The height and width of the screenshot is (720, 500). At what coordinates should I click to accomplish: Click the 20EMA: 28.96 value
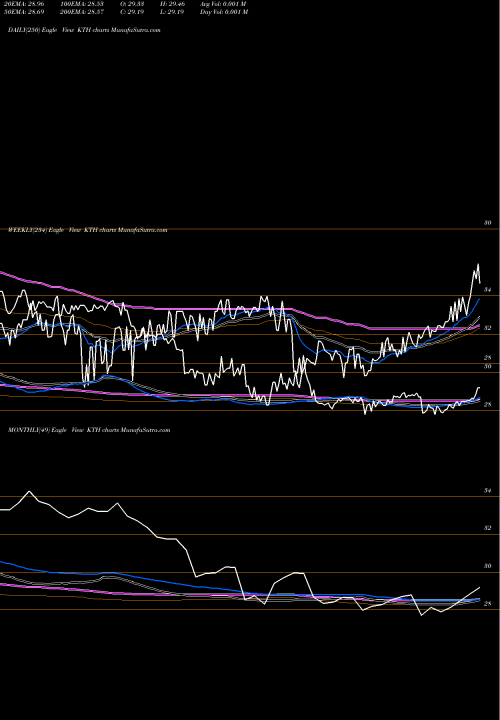[x=24, y=4]
